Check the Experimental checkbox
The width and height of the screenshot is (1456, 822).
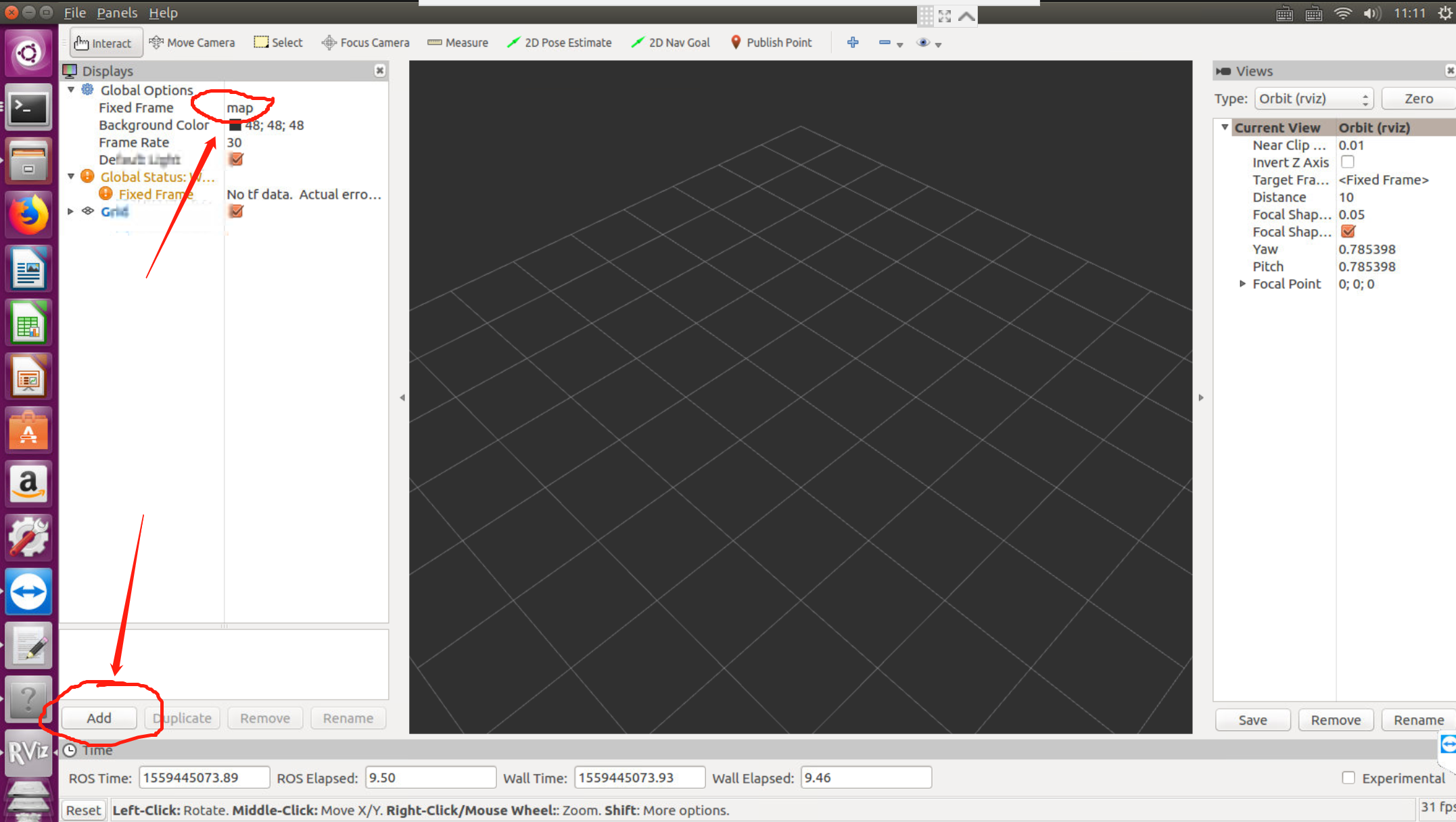tap(1348, 778)
